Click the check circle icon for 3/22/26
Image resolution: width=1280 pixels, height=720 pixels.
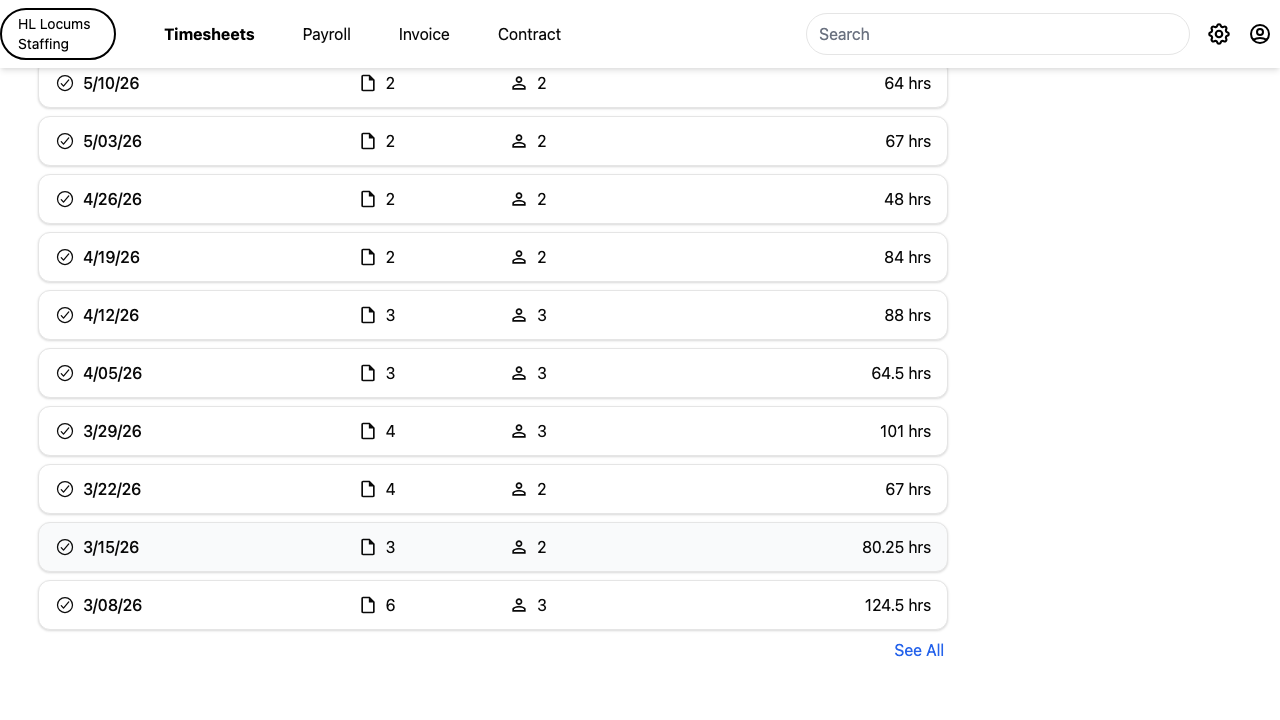(65, 489)
